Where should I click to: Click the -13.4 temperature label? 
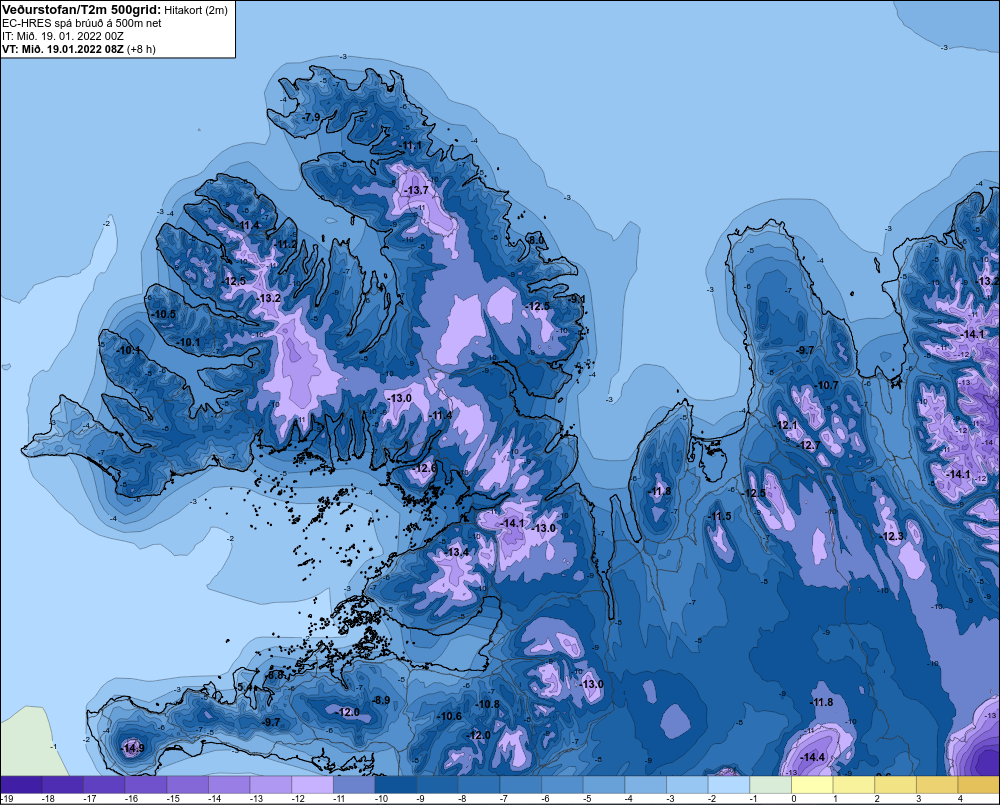click(x=457, y=552)
